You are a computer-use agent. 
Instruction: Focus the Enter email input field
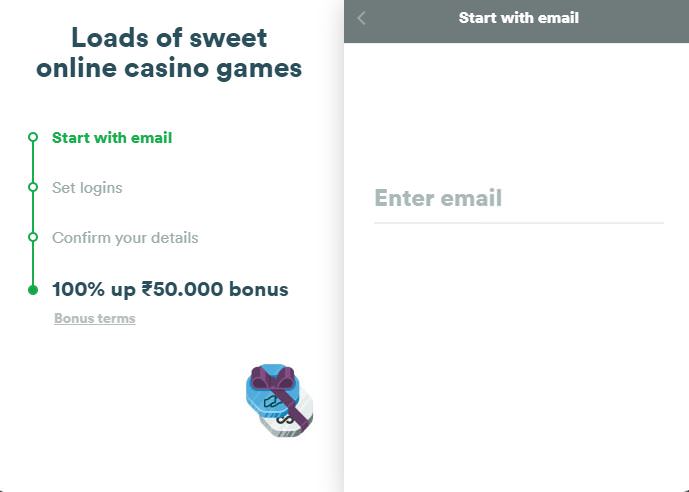point(519,198)
